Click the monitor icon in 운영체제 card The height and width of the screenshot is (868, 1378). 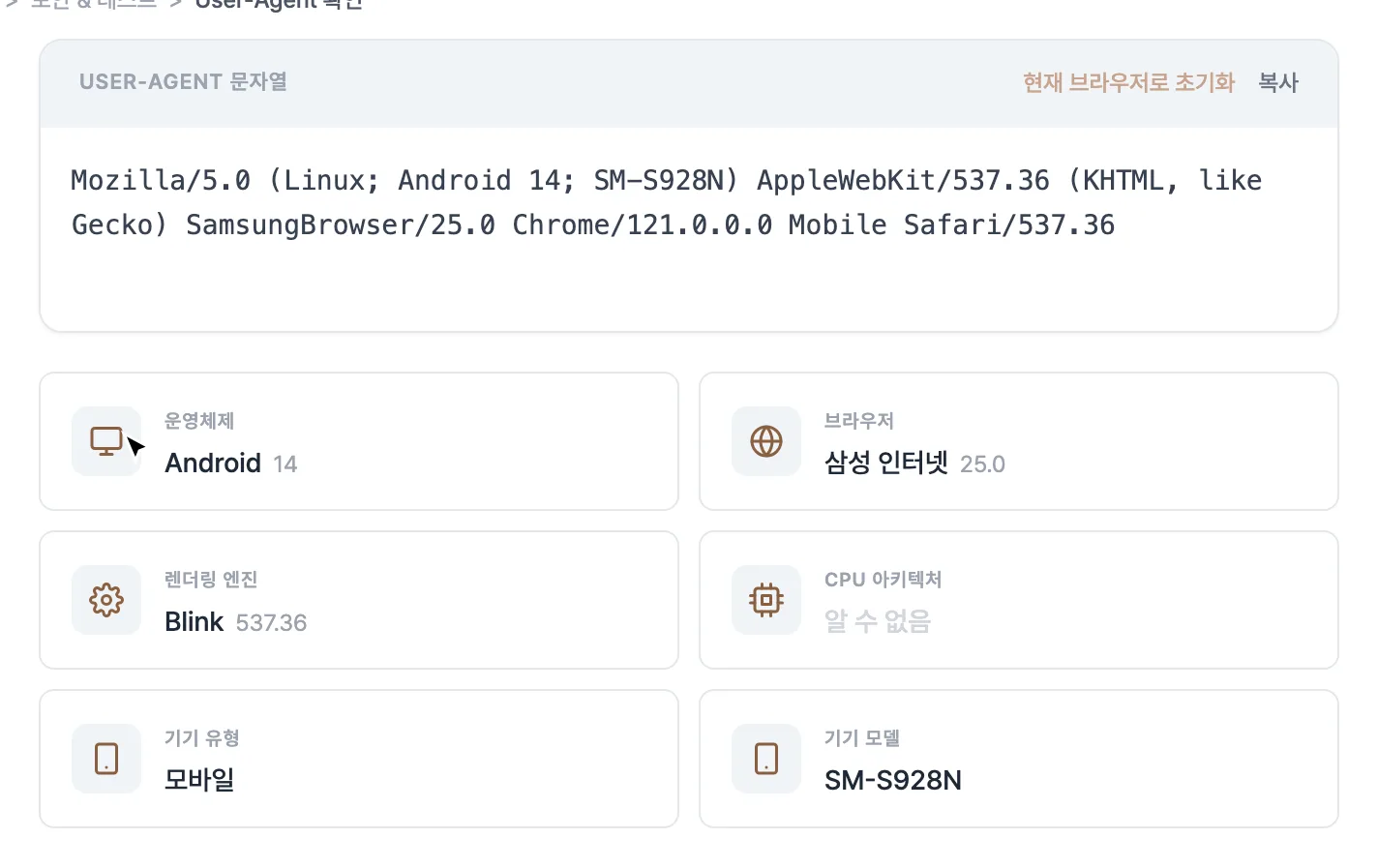(106, 441)
